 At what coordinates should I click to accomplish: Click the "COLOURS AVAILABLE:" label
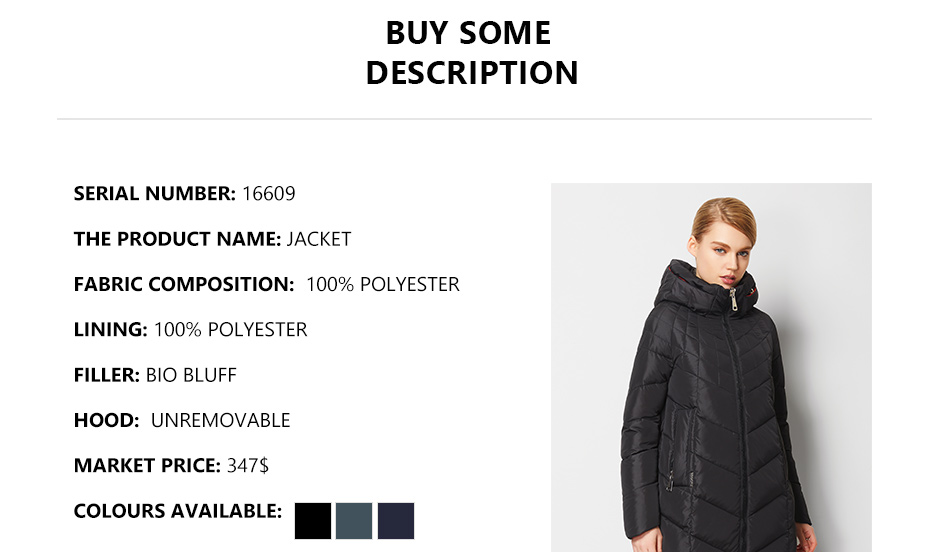coord(177,511)
